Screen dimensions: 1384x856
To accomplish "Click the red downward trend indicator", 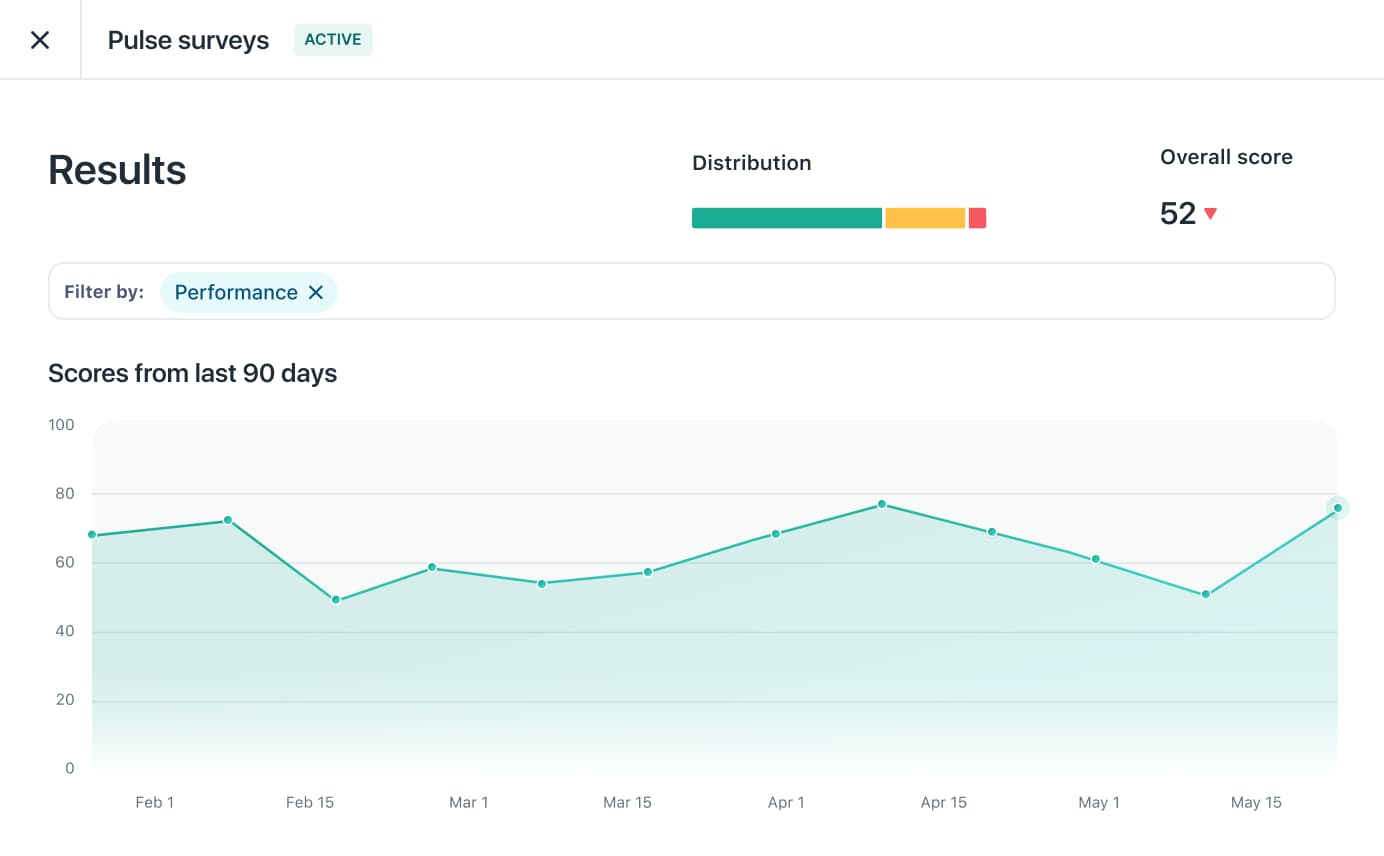I will [1211, 213].
